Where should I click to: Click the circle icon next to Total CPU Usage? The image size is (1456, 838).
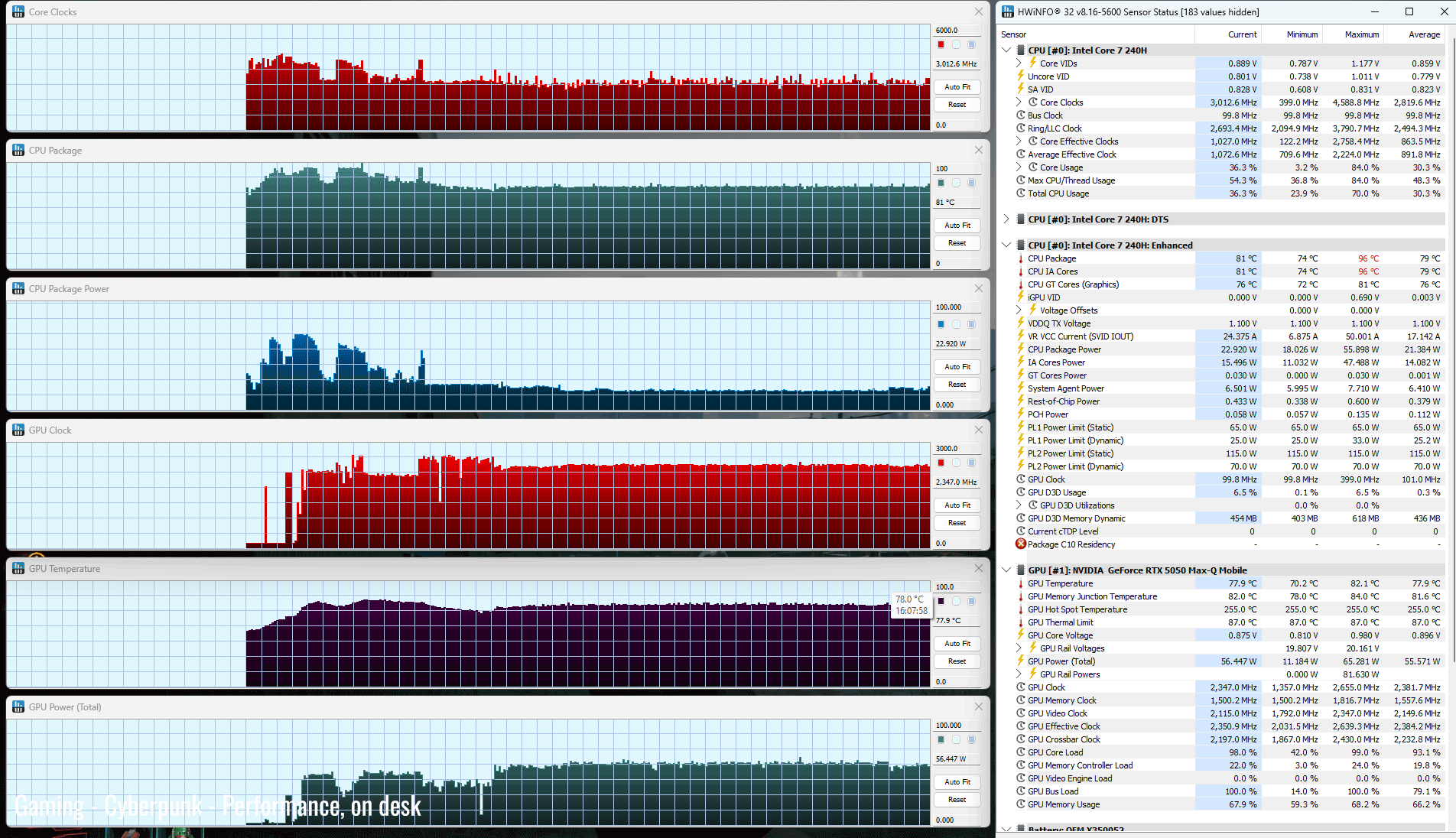(1020, 193)
